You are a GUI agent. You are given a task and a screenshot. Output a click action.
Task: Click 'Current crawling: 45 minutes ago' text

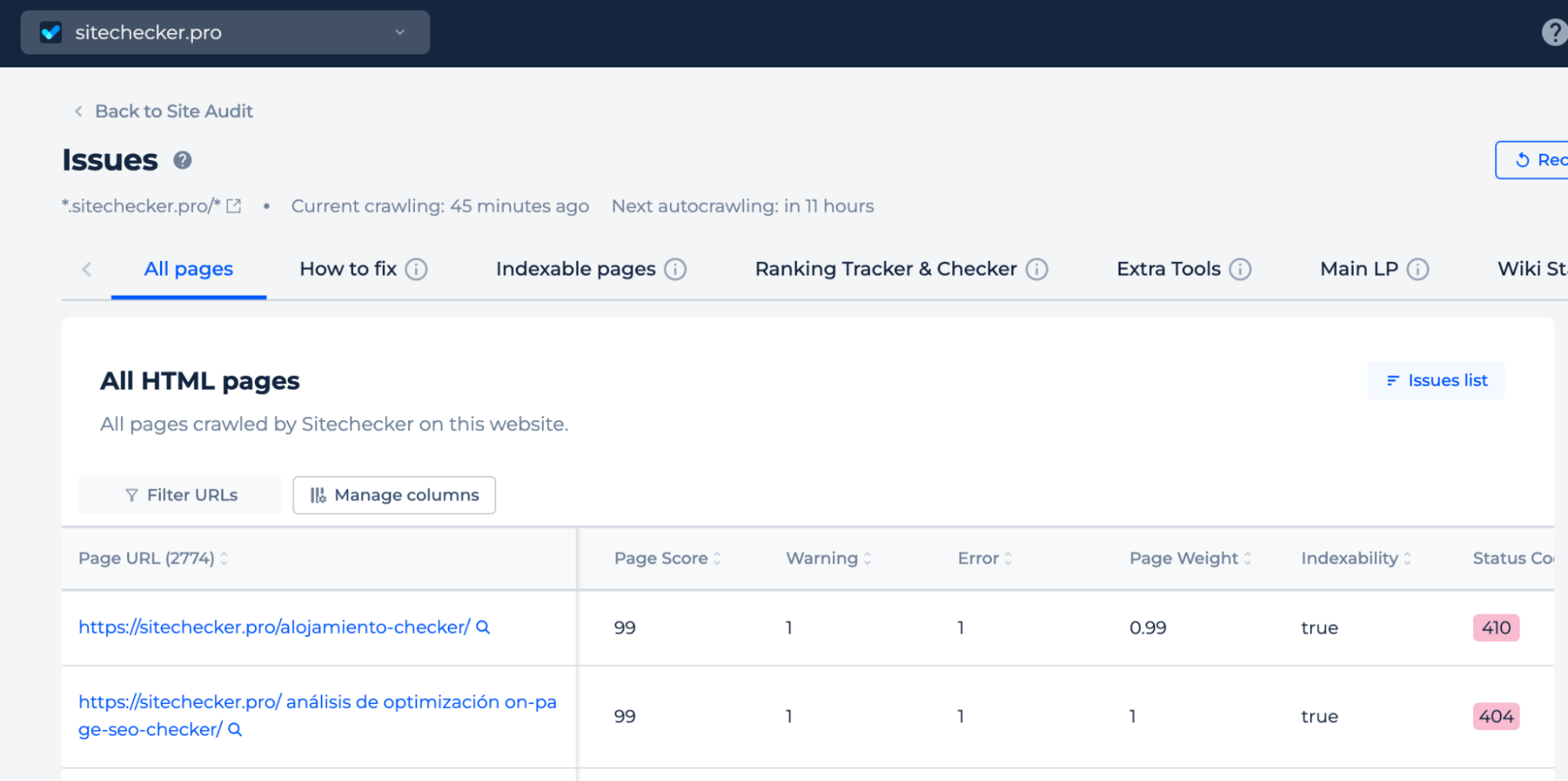pyautogui.click(x=440, y=206)
